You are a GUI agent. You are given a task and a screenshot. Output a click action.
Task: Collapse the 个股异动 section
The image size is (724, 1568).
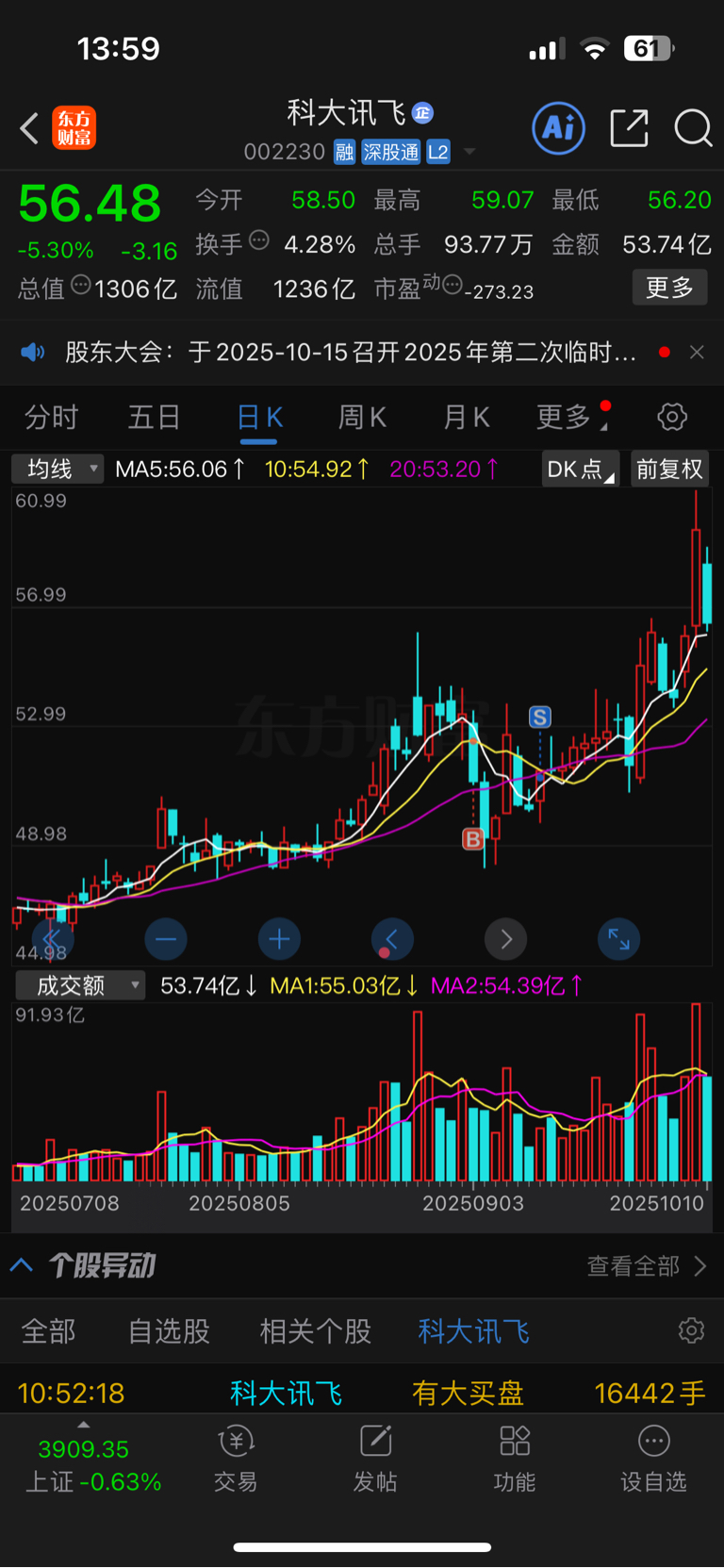[x=22, y=1265]
